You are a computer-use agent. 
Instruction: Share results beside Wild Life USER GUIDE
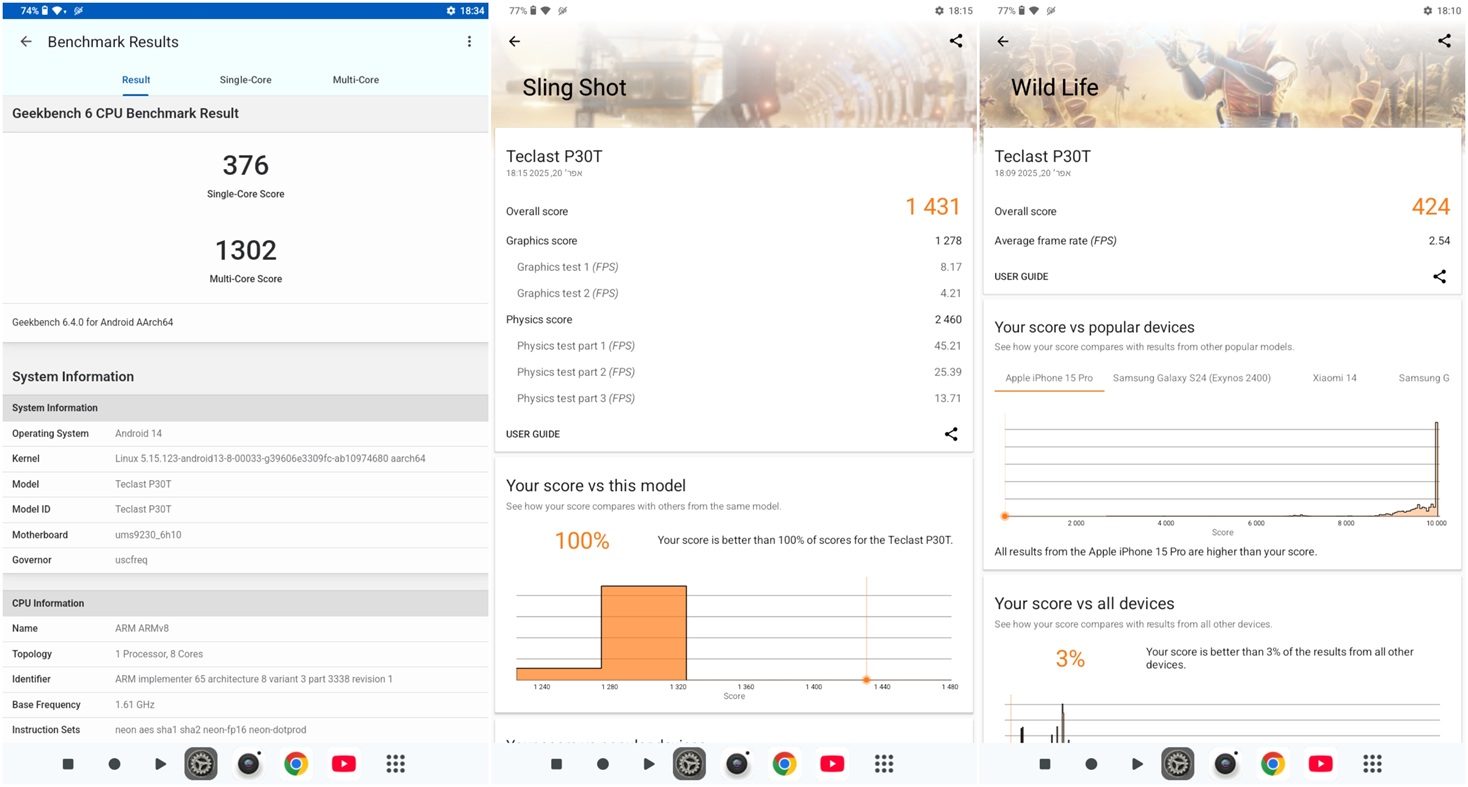pyautogui.click(x=1439, y=277)
